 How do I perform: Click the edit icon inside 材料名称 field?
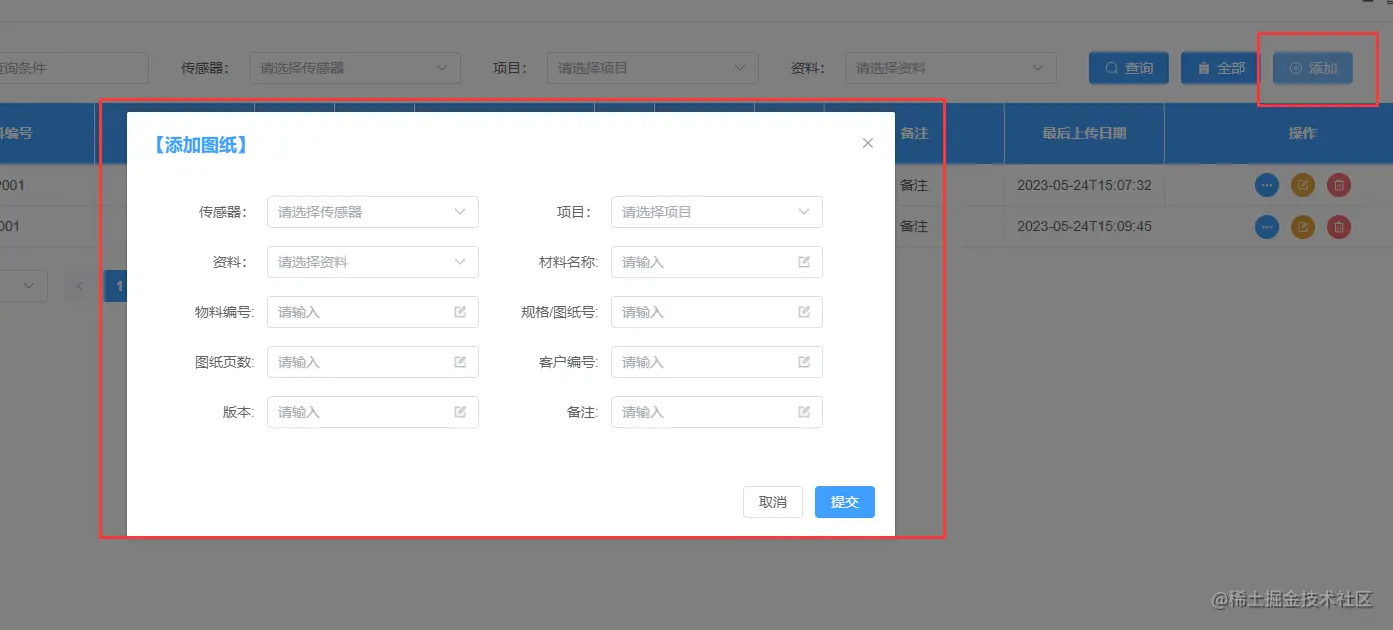click(x=804, y=262)
